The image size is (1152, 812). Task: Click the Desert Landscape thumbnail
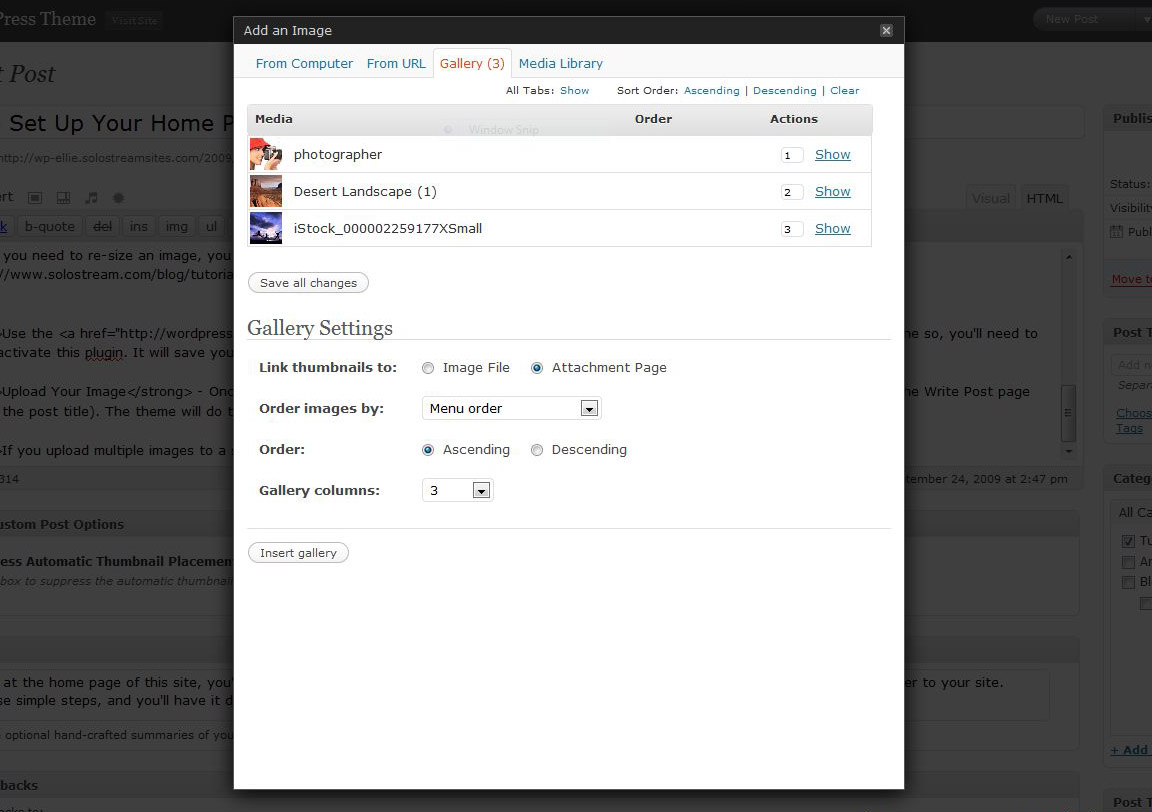coord(265,191)
